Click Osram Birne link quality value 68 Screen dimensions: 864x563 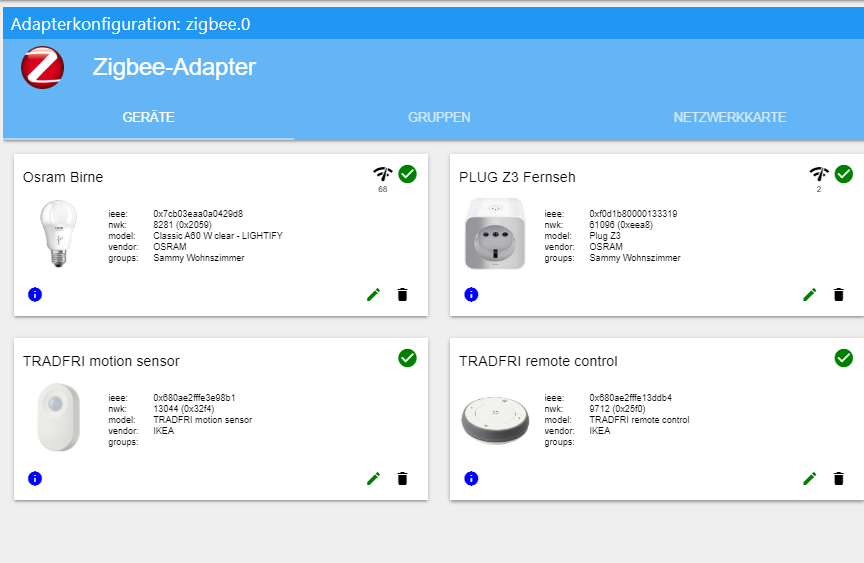pos(382,189)
